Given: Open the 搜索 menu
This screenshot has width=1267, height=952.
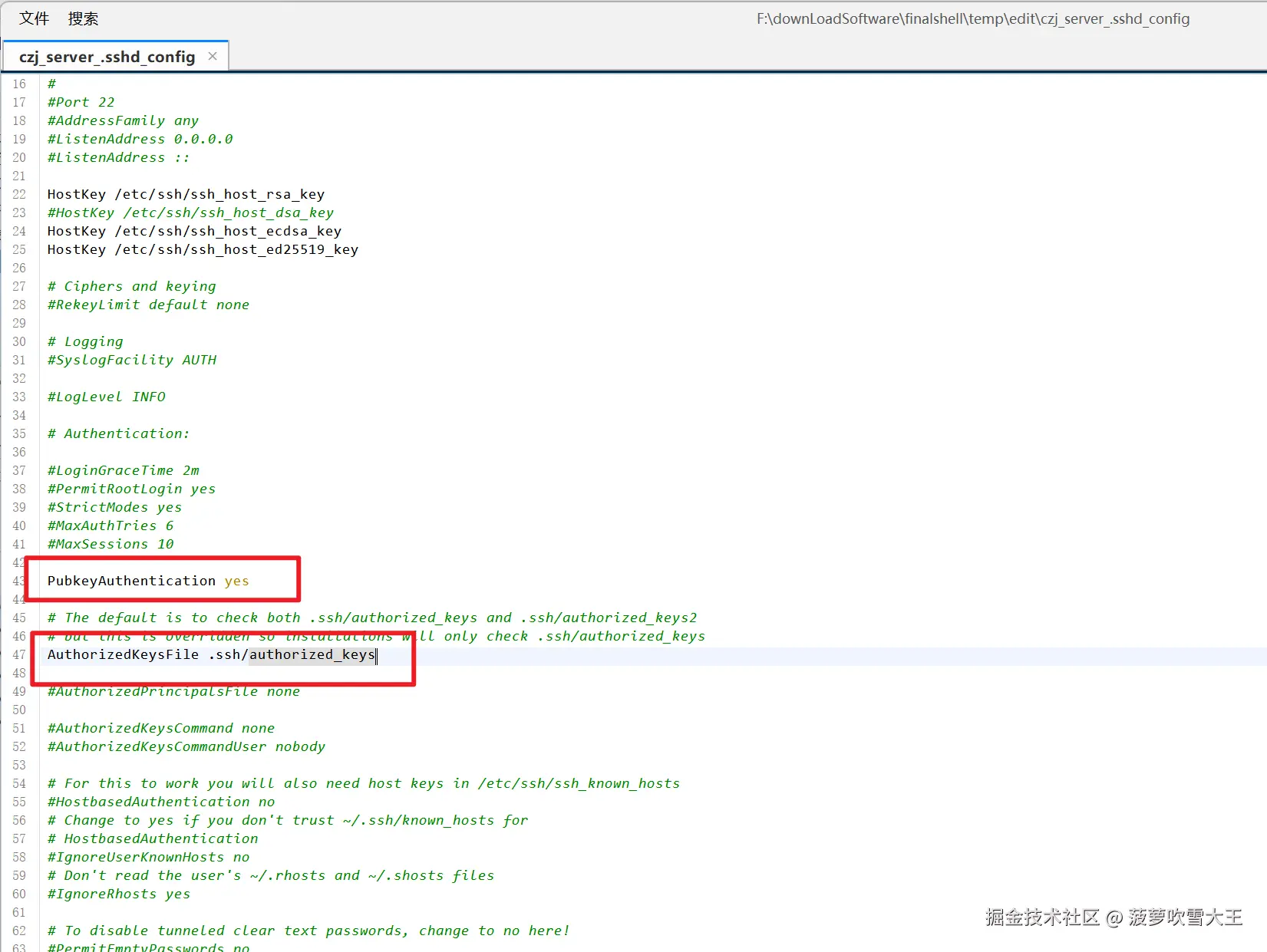Looking at the screenshot, I should pos(83,18).
